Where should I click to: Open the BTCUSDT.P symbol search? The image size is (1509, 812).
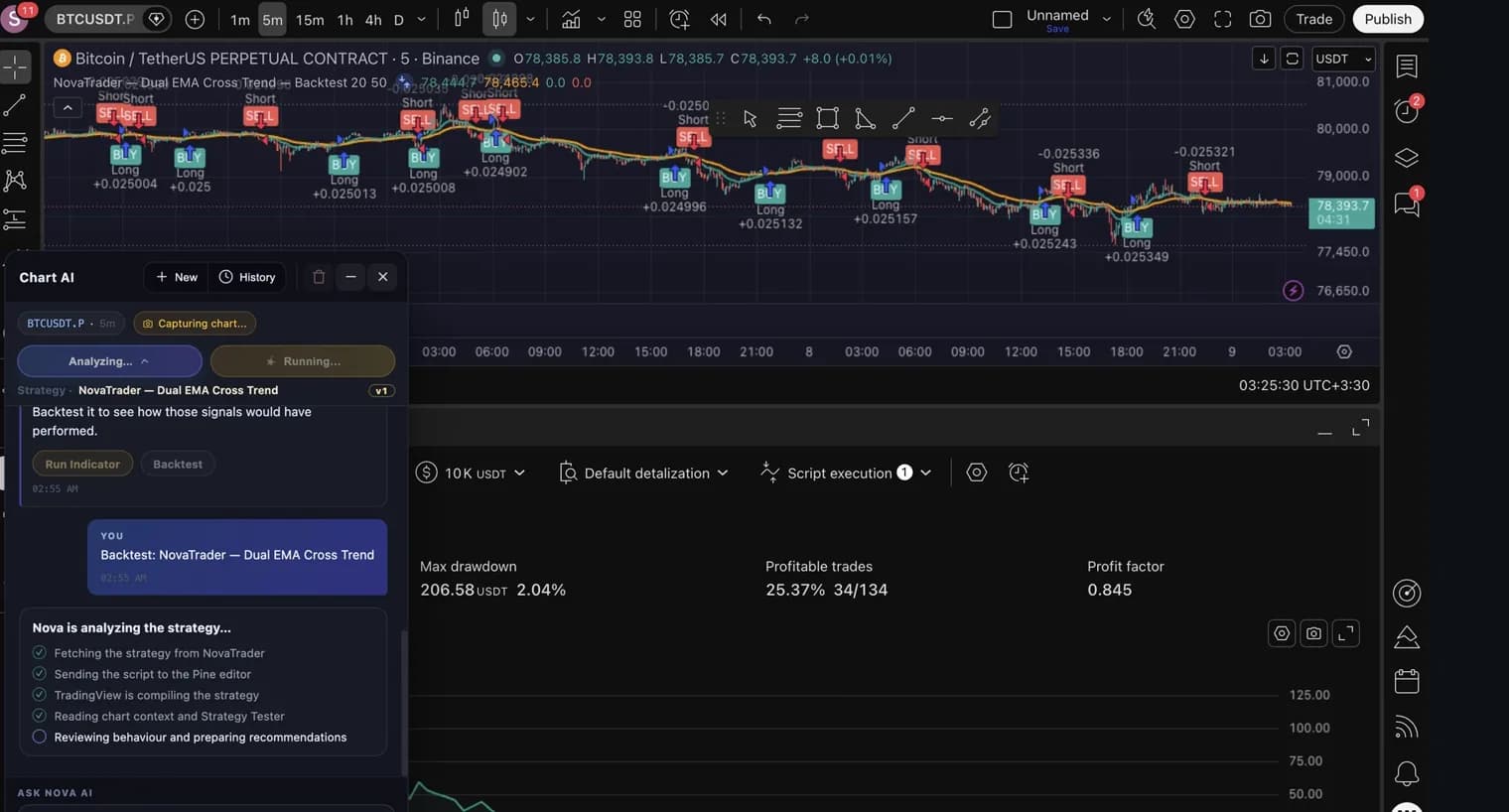95,19
